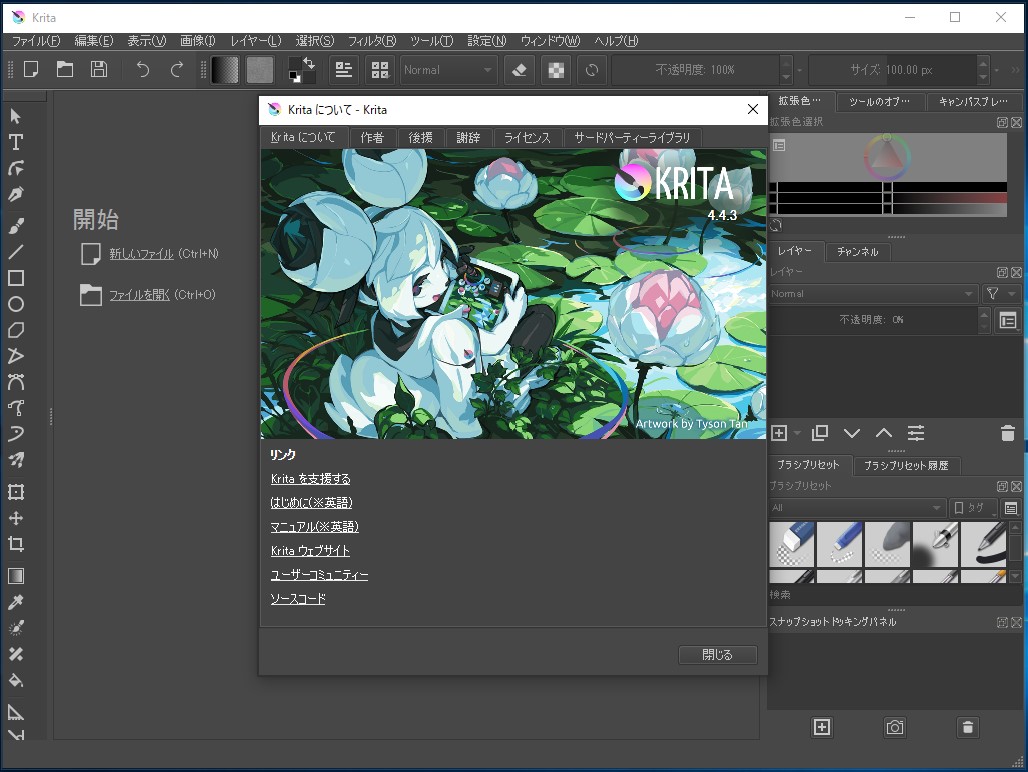Choose the Gradient tool from the toolbox
The image size is (1028, 772).
tap(15, 575)
